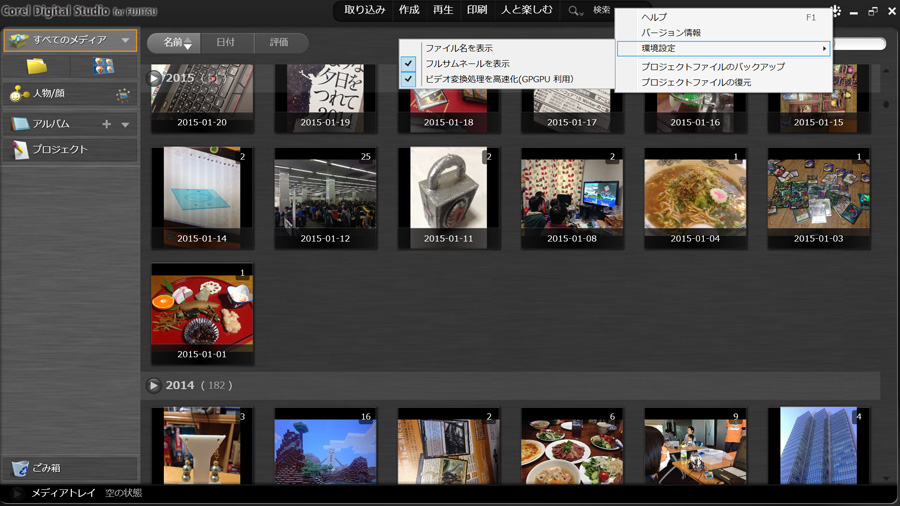Image resolution: width=900 pixels, height=506 pixels.
Task: Select バージョン情報 from the menu
Action: 671,33
